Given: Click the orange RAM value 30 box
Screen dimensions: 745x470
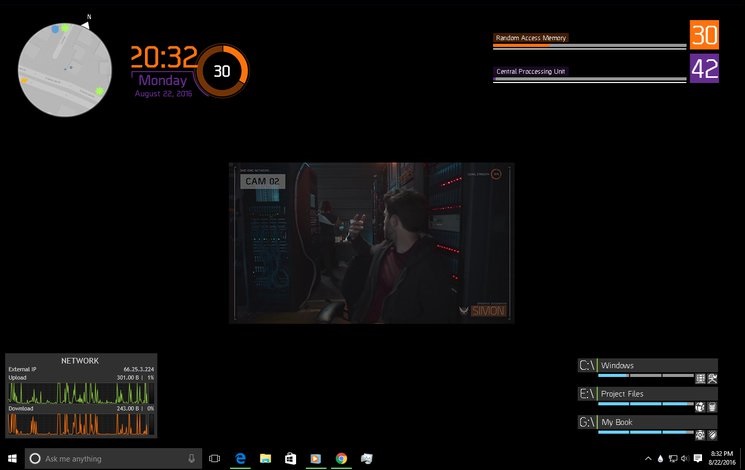Looking at the screenshot, I should (704, 35).
